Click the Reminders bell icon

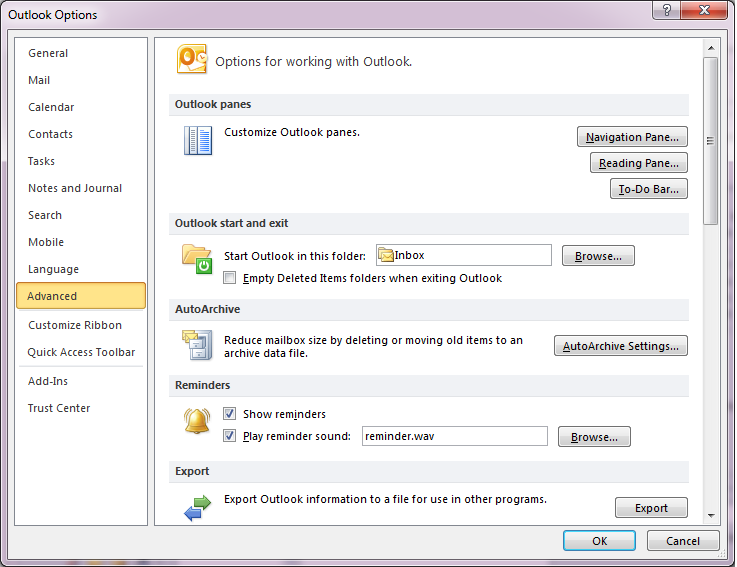click(x=197, y=421)
